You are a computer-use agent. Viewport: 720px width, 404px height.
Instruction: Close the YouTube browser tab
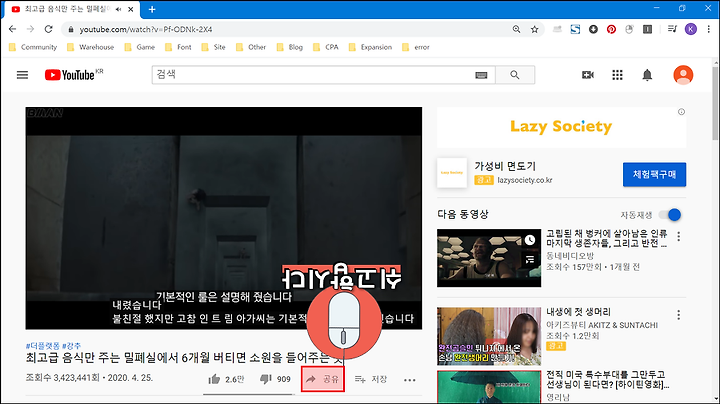click(131, 9)
